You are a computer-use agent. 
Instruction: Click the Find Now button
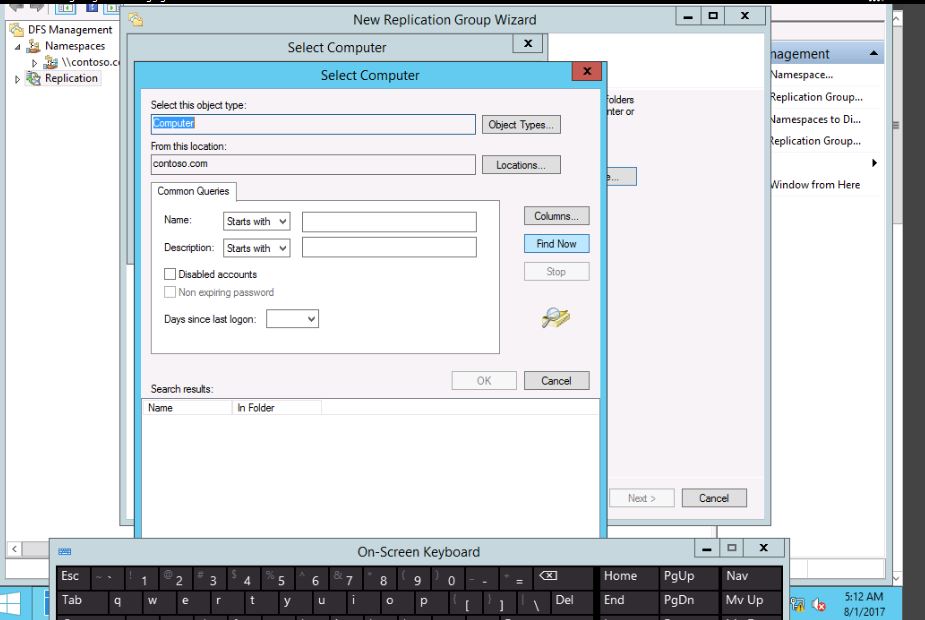coord(556,244)
